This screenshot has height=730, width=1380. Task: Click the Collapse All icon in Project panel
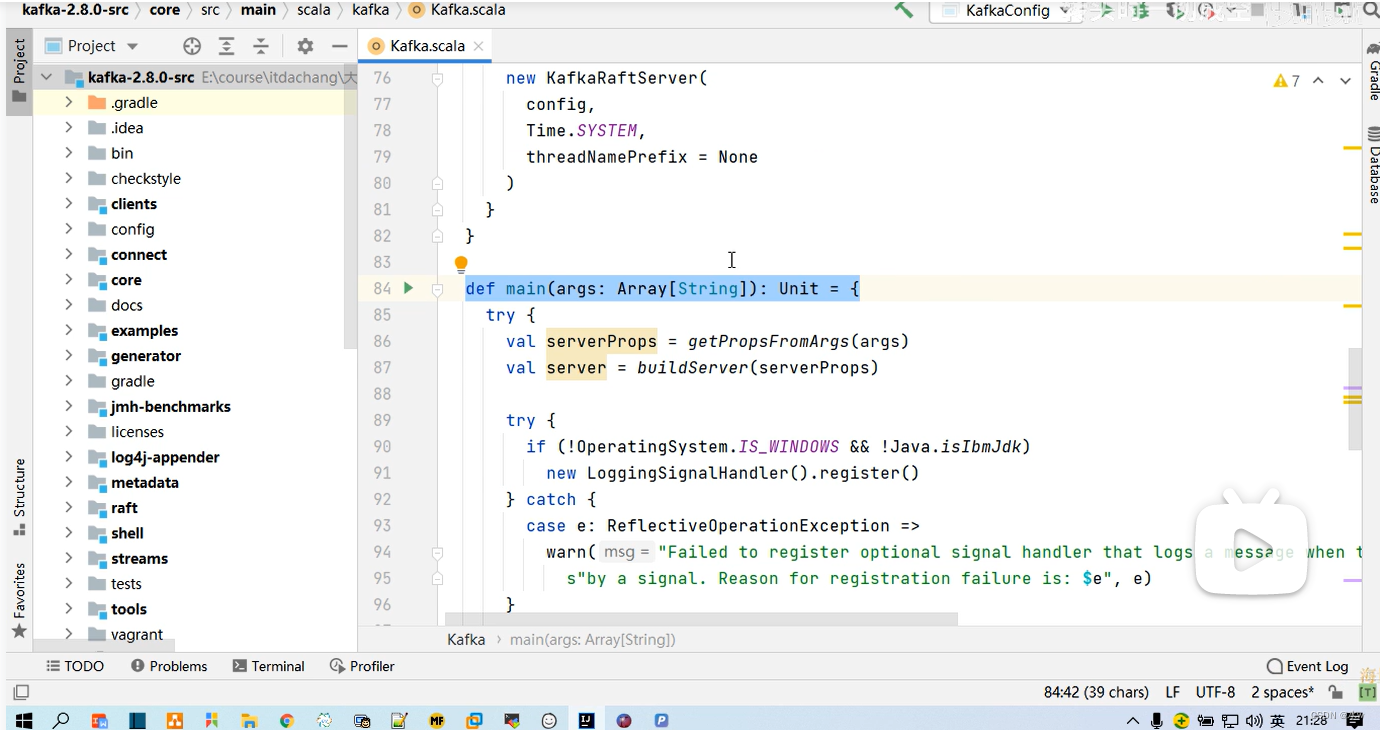coord(261,46)
